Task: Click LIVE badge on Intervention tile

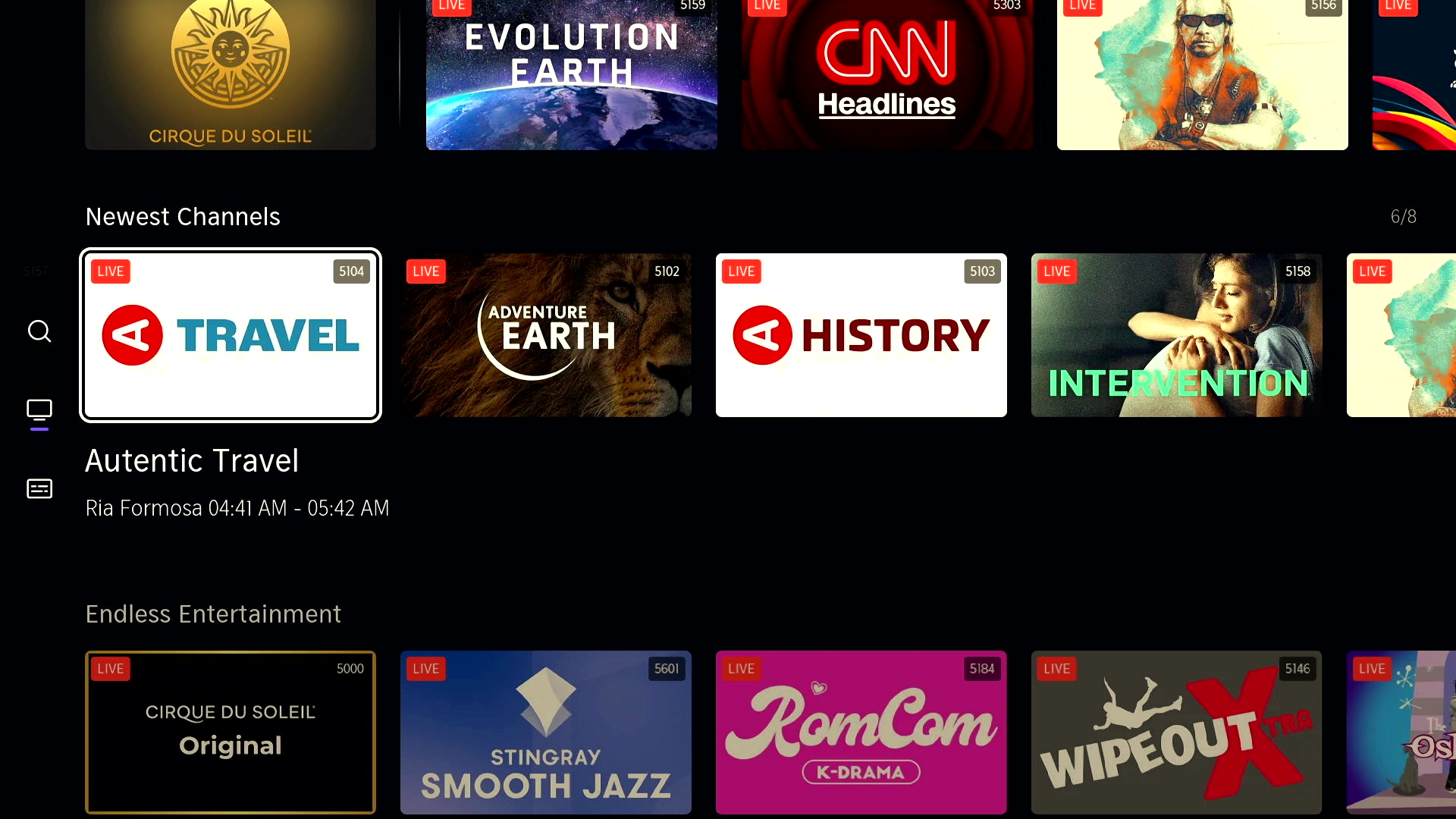Action: pos(1056,271)
